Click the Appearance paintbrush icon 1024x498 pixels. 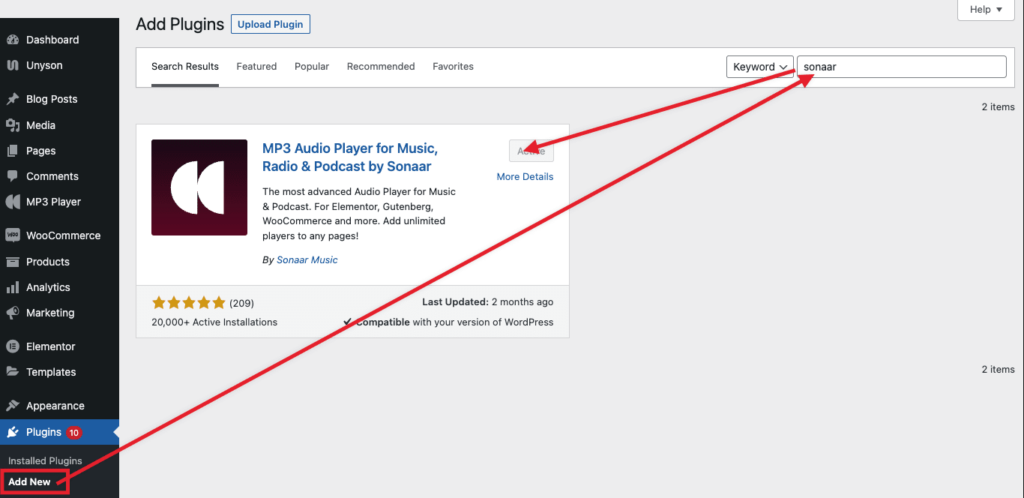tap(12, 406)
